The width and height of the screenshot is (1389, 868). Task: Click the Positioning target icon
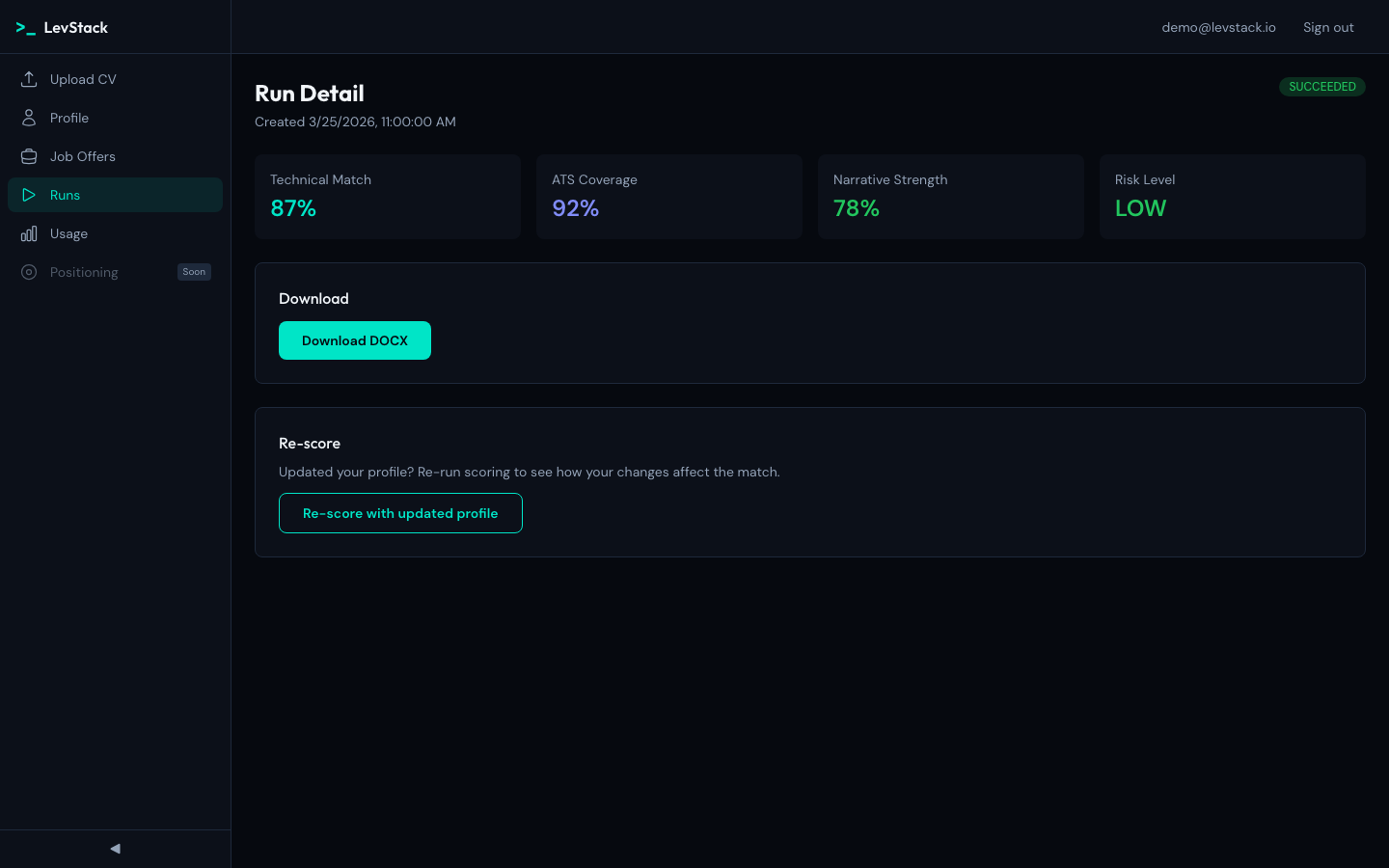pyautogui.click(x=29, y=272)
